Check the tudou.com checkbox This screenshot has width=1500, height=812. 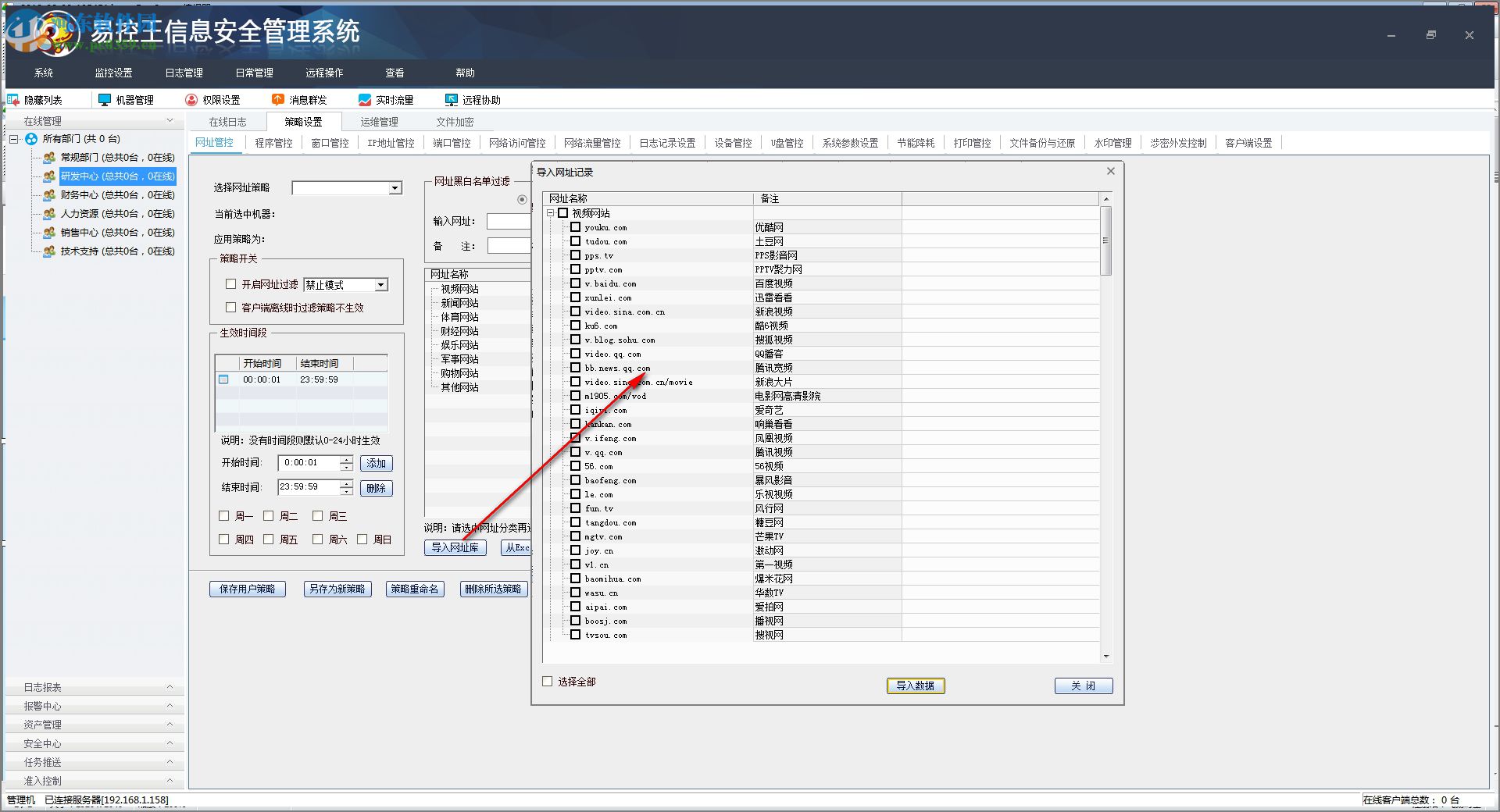(x=576, y=241)
